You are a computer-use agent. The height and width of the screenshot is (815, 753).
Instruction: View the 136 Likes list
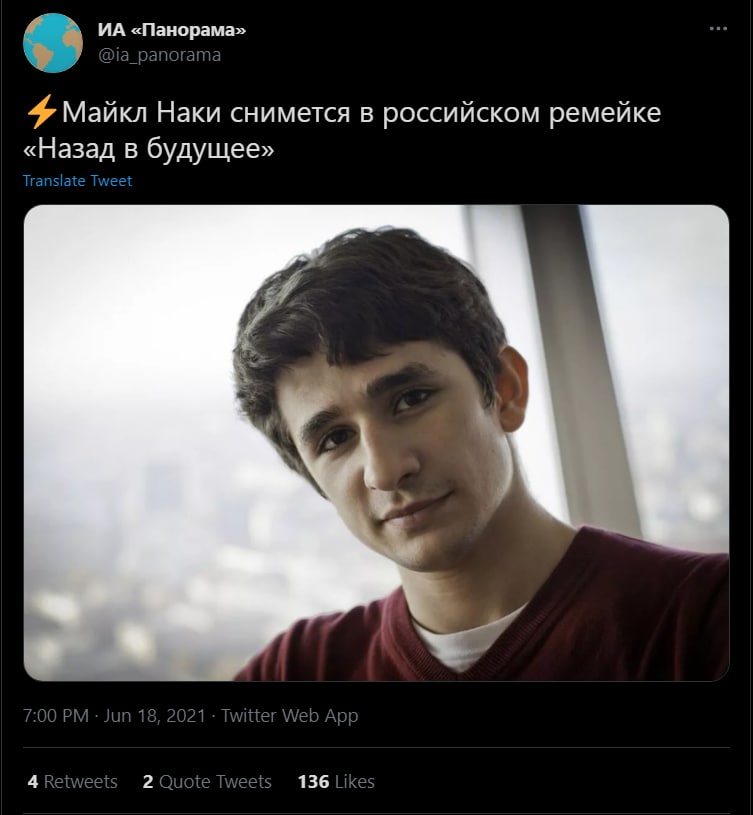336,782
